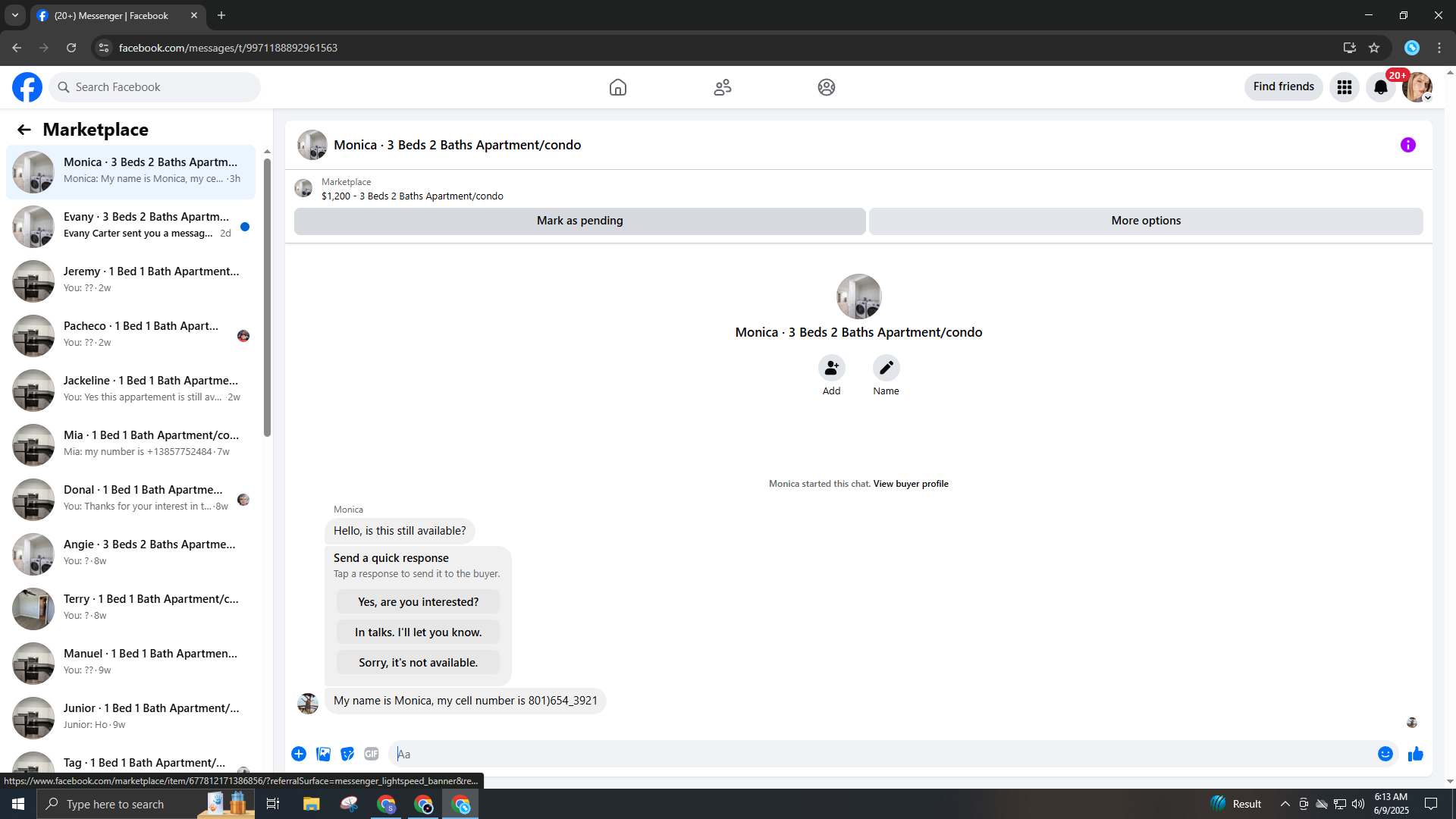The image size is (1456, 819).
Task: Choose a GIF to send
Action: click(372, 754)
